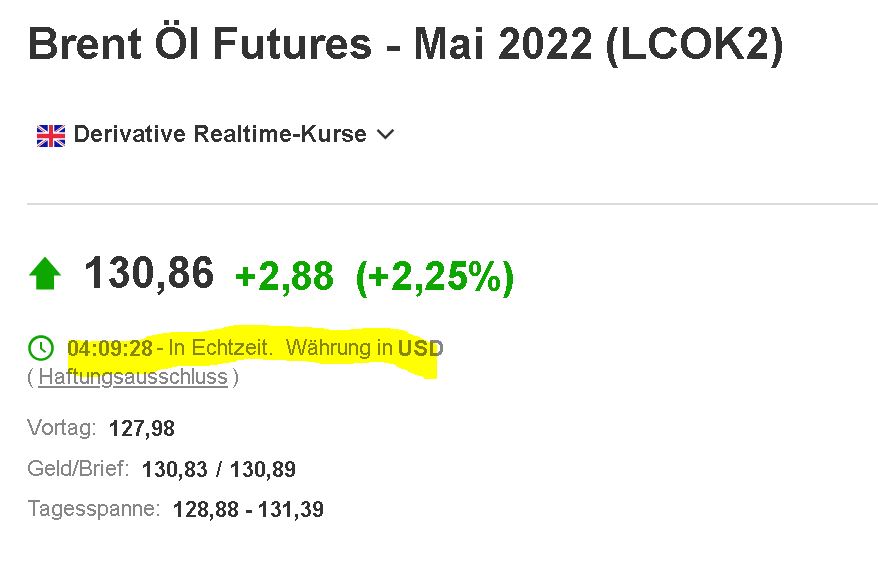Click the +2,88 change value
Image resolution: width=878 pixels, height=579 pixels.
point(284,276)
